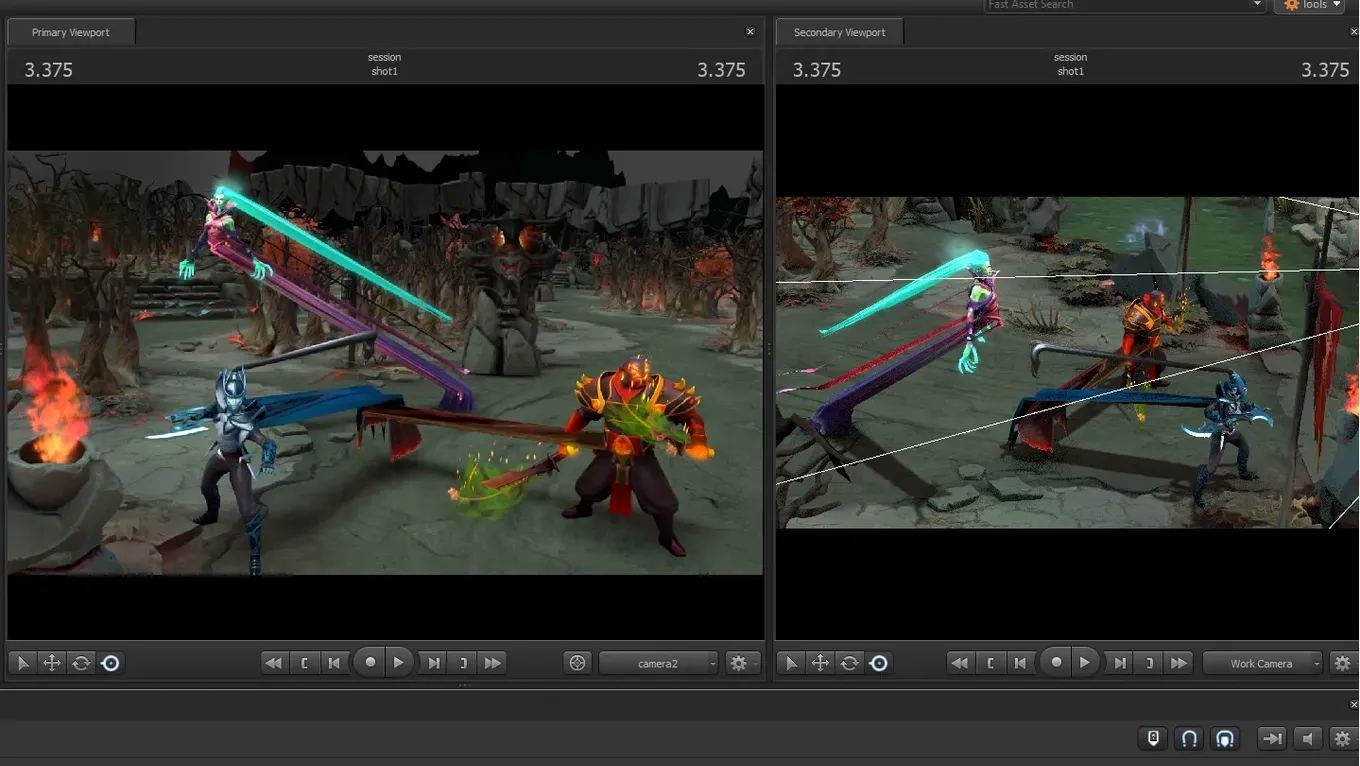
Task: Choose the move tool in Secondary Viewport
Action: coord(820,663)
